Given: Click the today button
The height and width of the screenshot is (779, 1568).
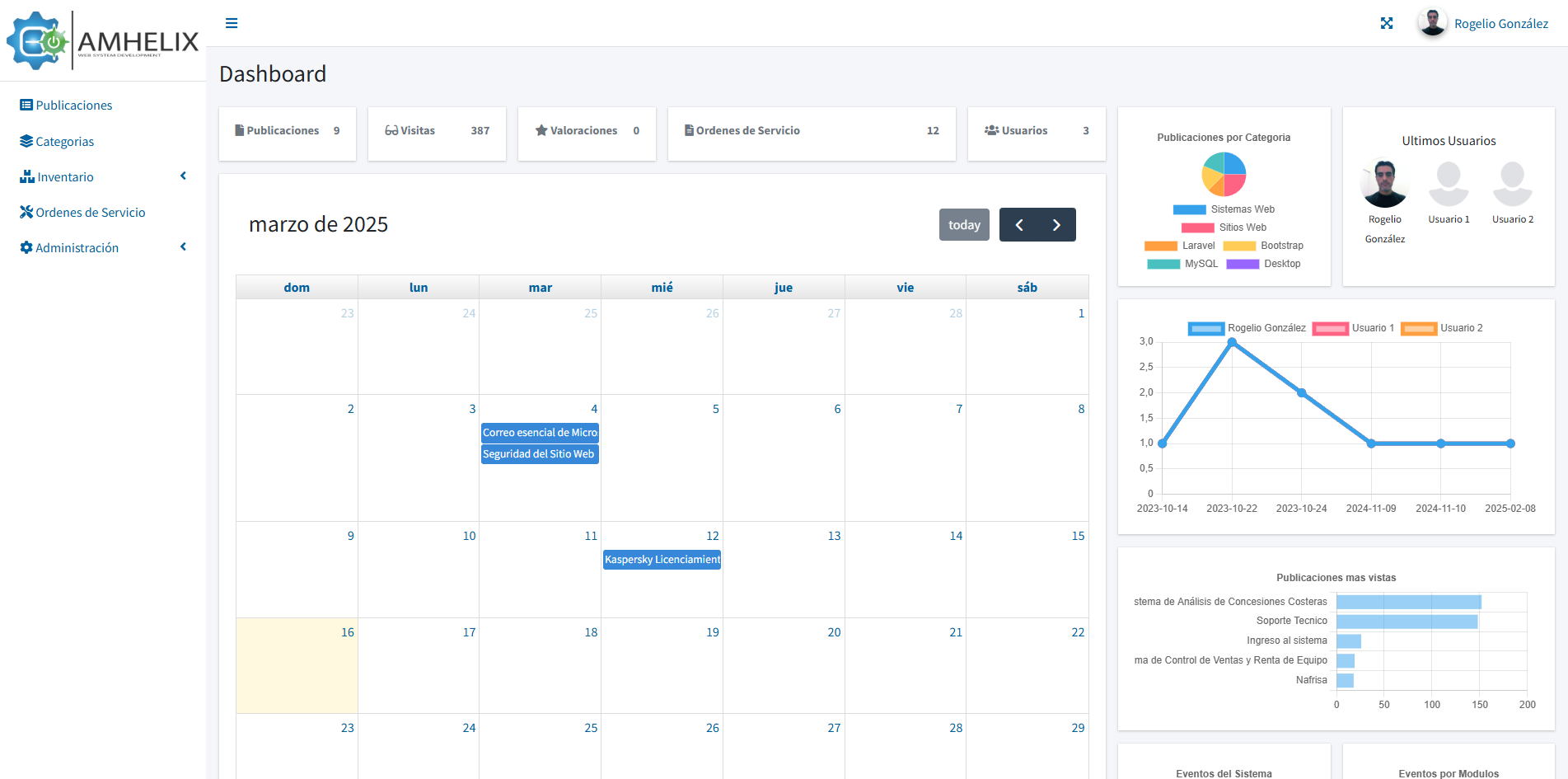Looking at the screenshot, I should (964, 225).
